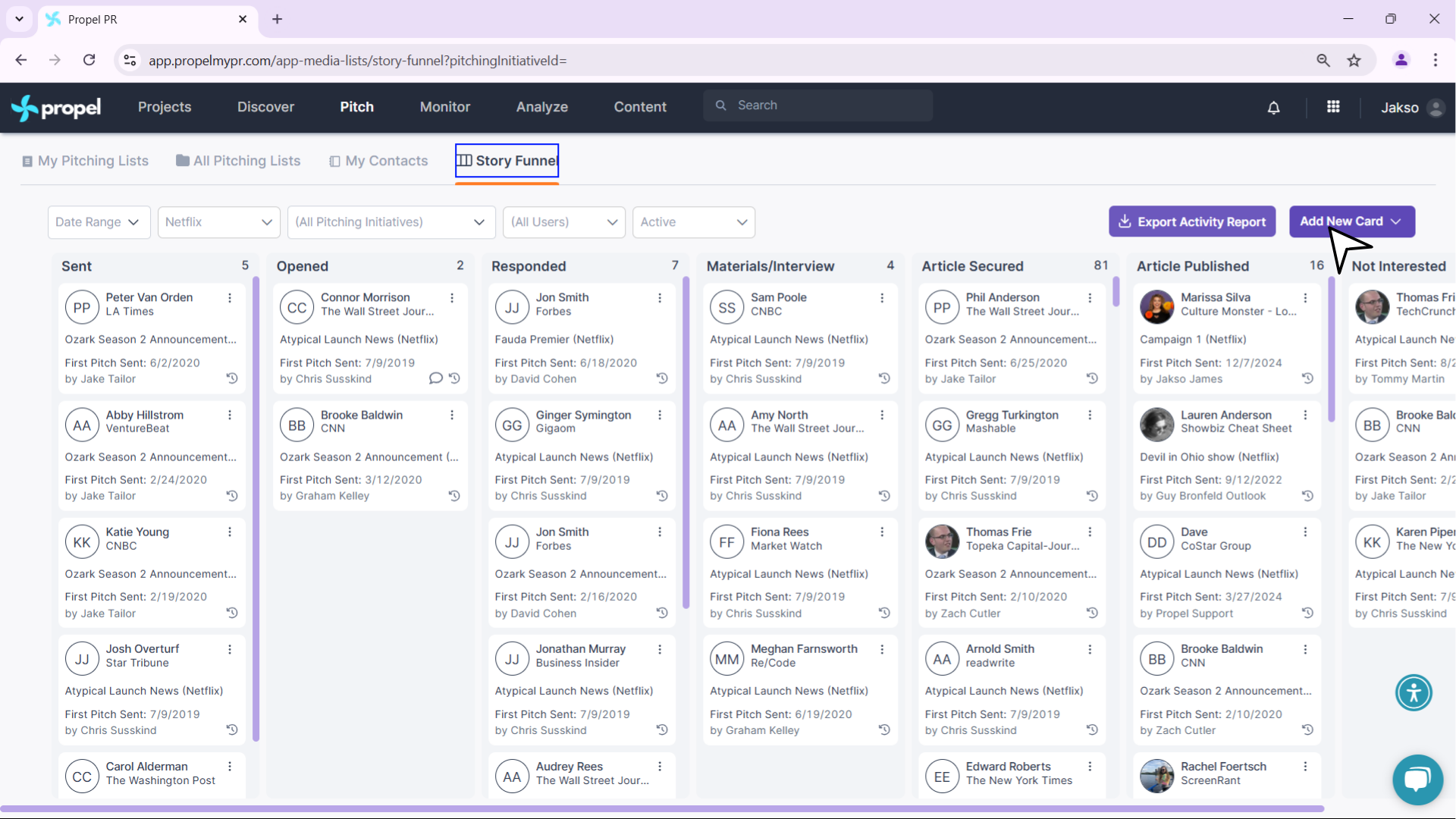Open Peter Van Orden card's three-dot menu
The image size is (1456, 819).
click(230, 298)
